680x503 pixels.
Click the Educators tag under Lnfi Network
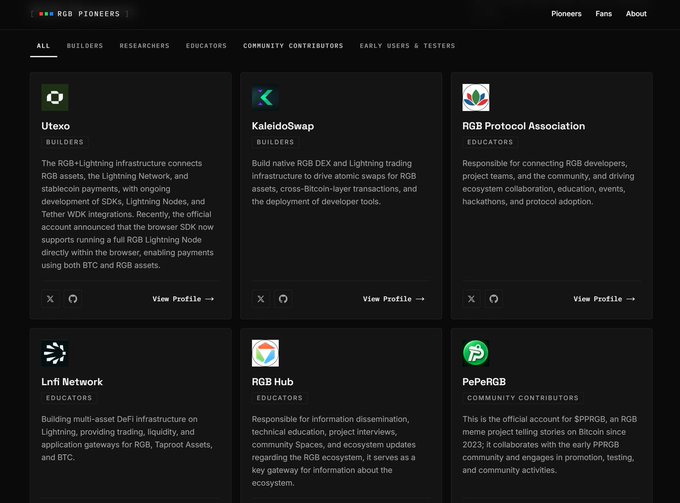click(x=69, y=398)
